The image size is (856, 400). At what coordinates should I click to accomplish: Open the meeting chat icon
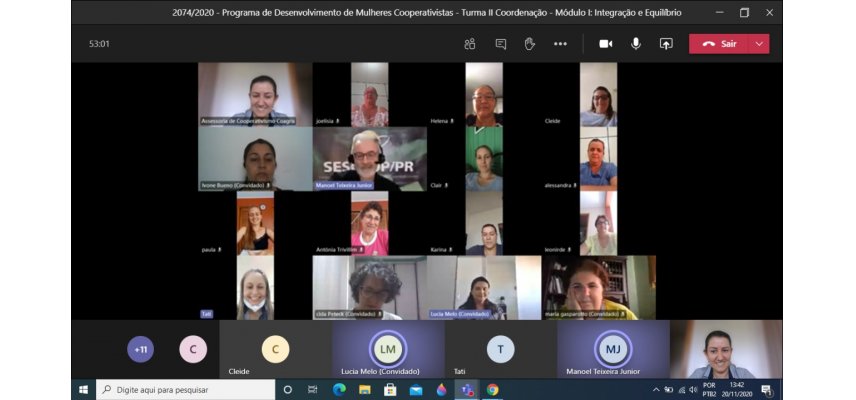501,44
